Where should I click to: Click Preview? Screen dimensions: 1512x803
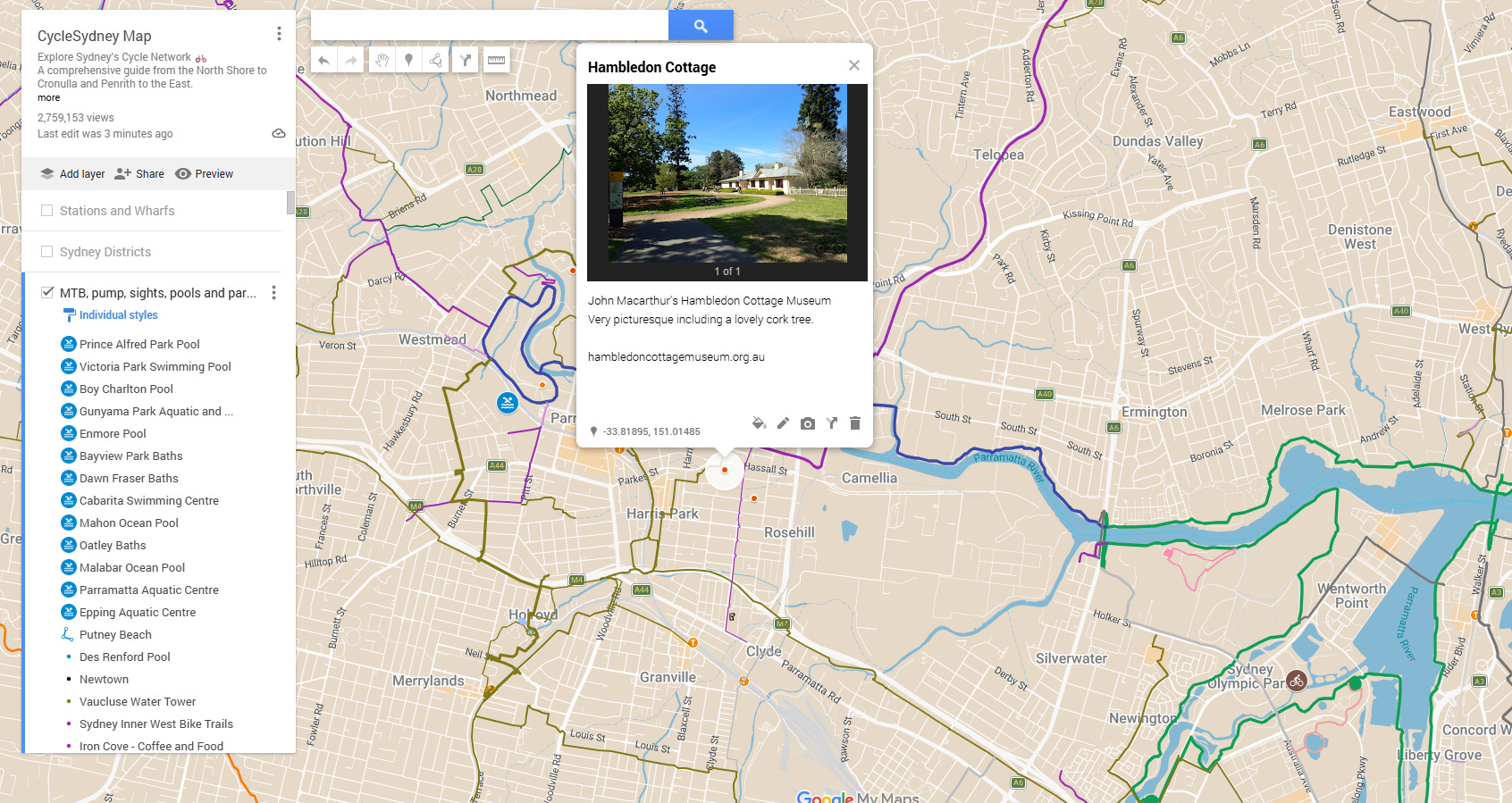pyautogui.click(x=205, y=174)
